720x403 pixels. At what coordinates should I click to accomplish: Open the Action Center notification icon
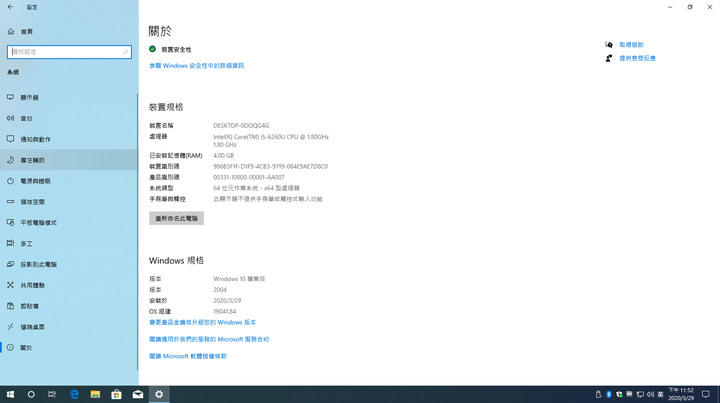tap(706, 394)
